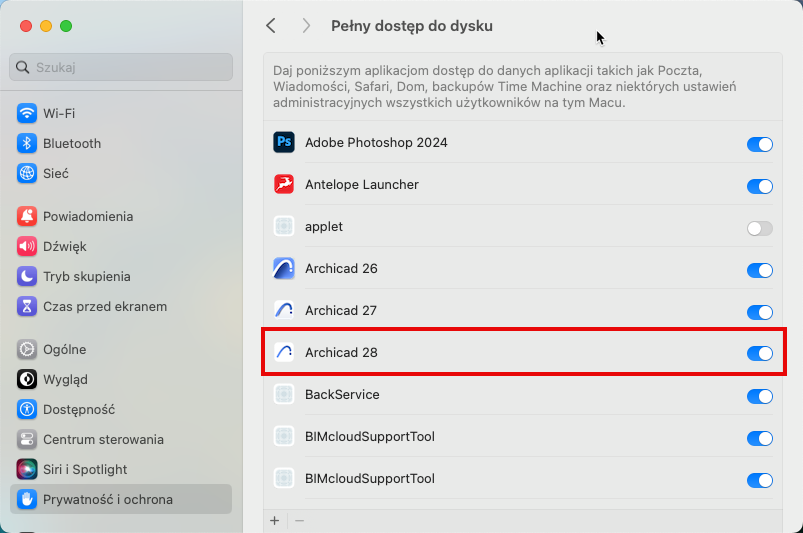Go back with the left chevron
This screenshot has width=803, height=533.
[271, 26]
